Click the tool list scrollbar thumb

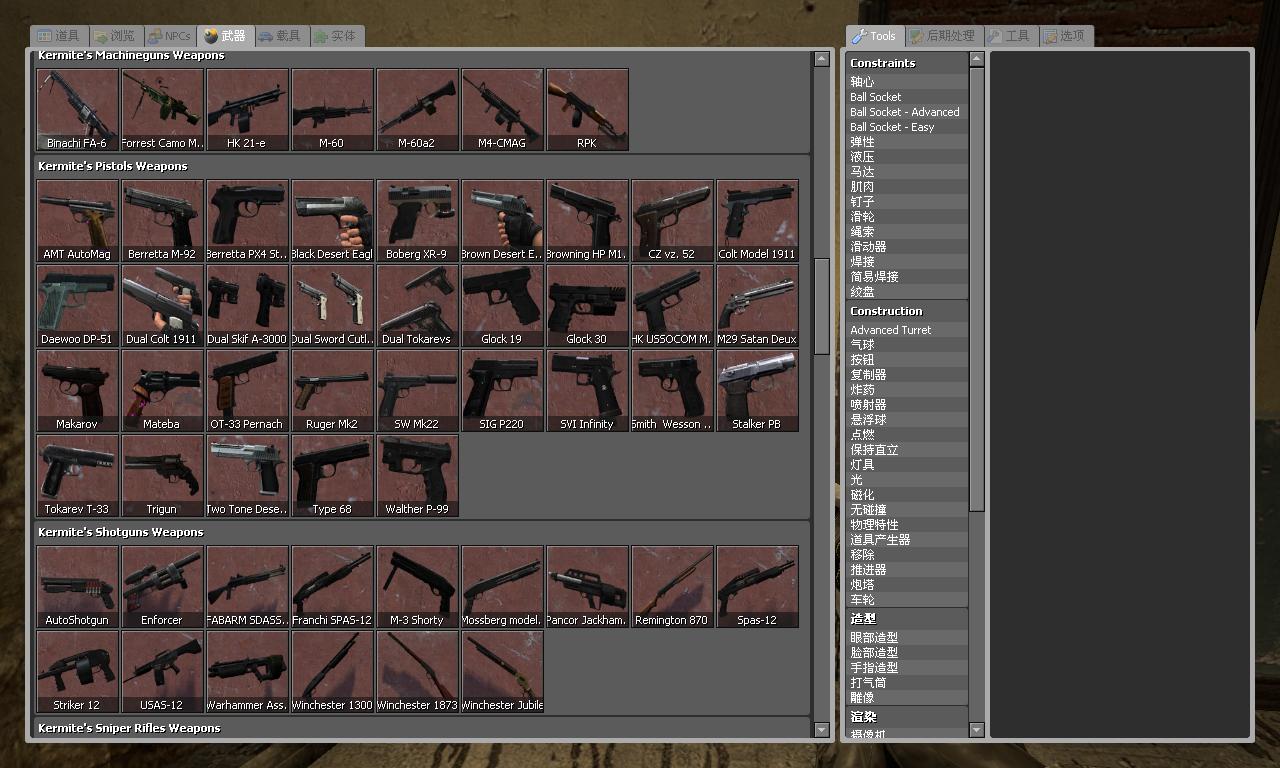coord(977,289)
